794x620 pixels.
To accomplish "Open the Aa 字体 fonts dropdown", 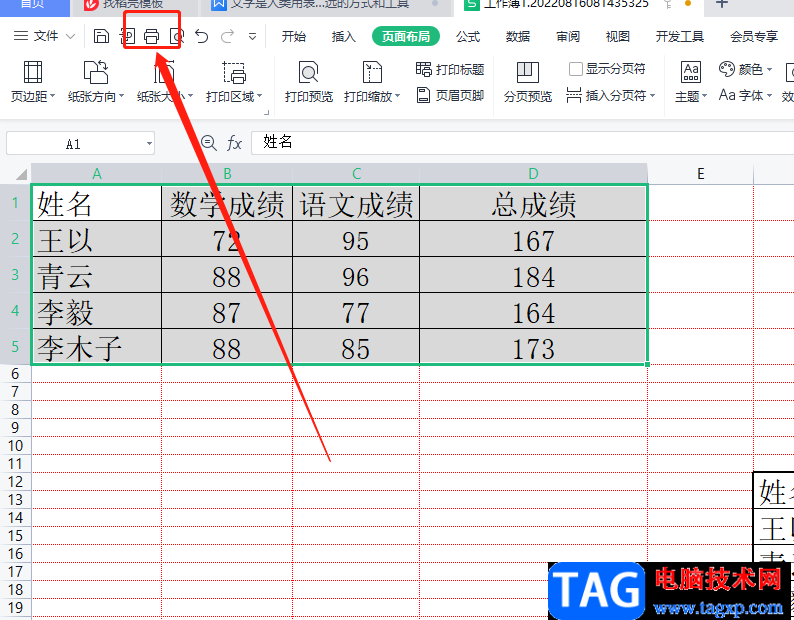I will click(745, 95).
